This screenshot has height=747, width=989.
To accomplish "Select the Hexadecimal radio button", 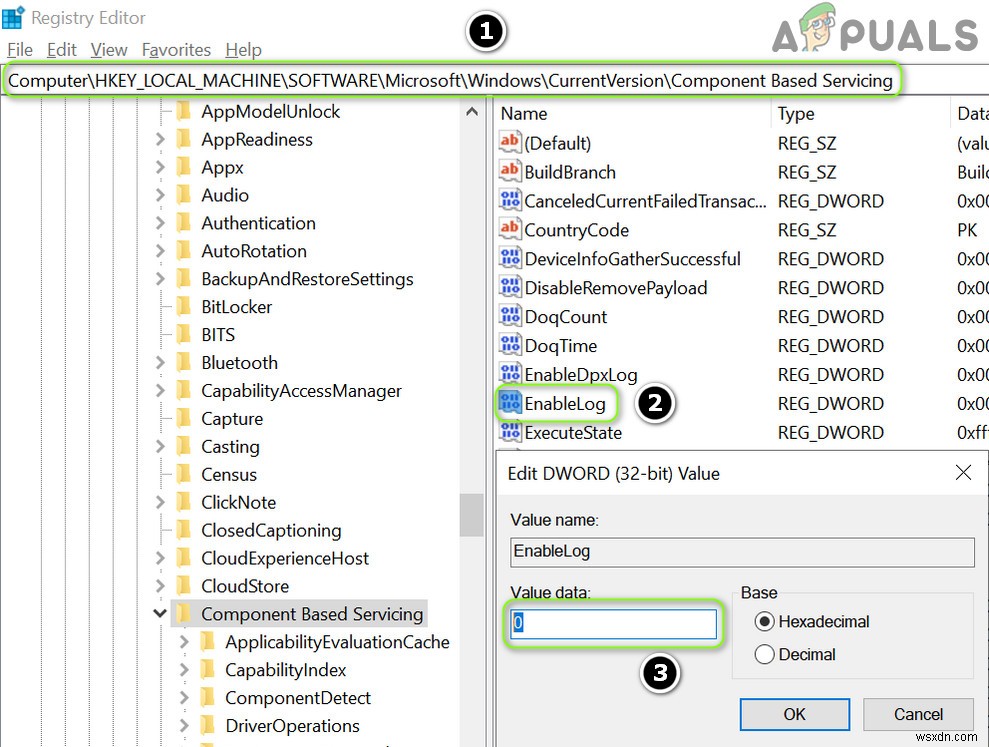I will 765,621.
